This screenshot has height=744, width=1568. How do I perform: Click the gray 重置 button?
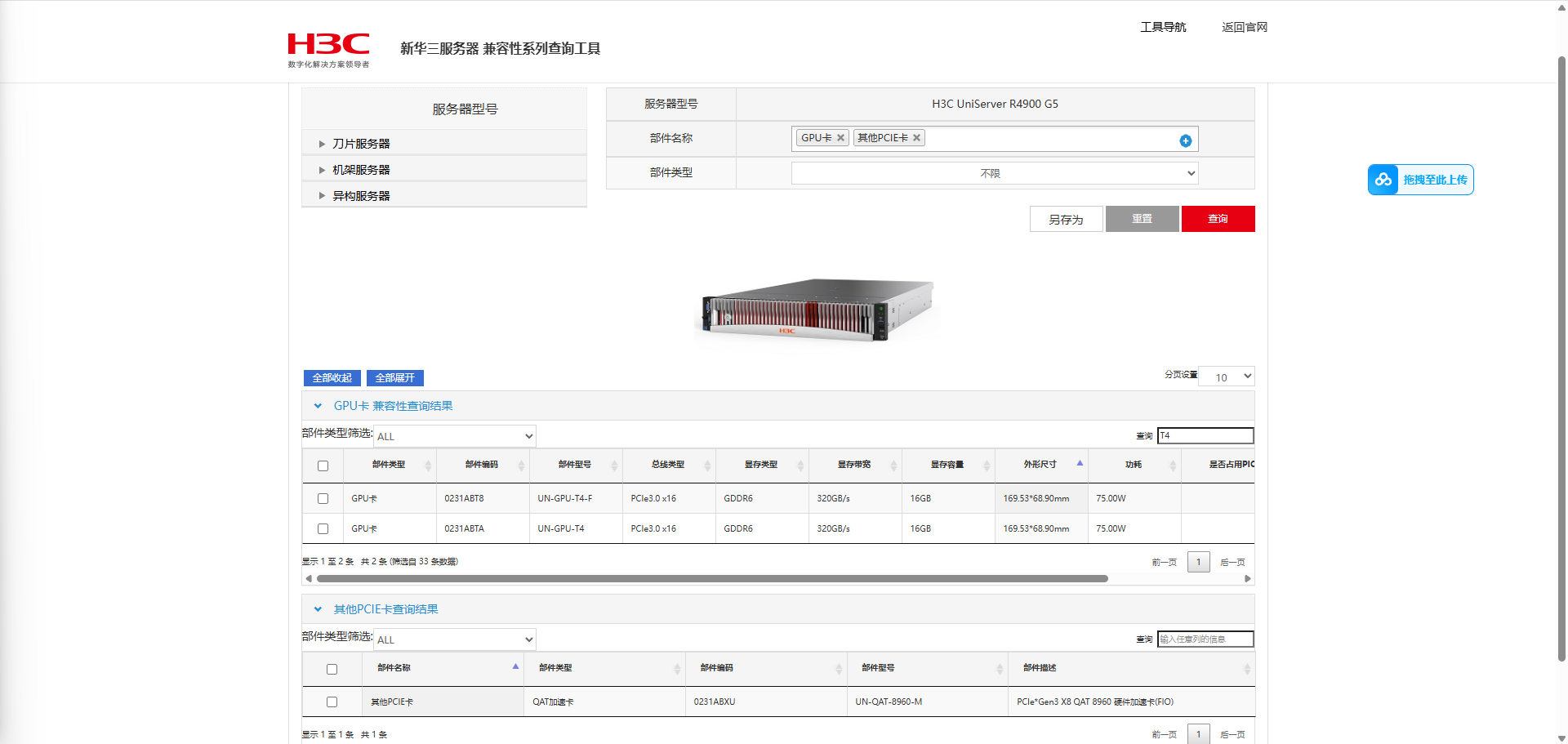pos(1143,219)
